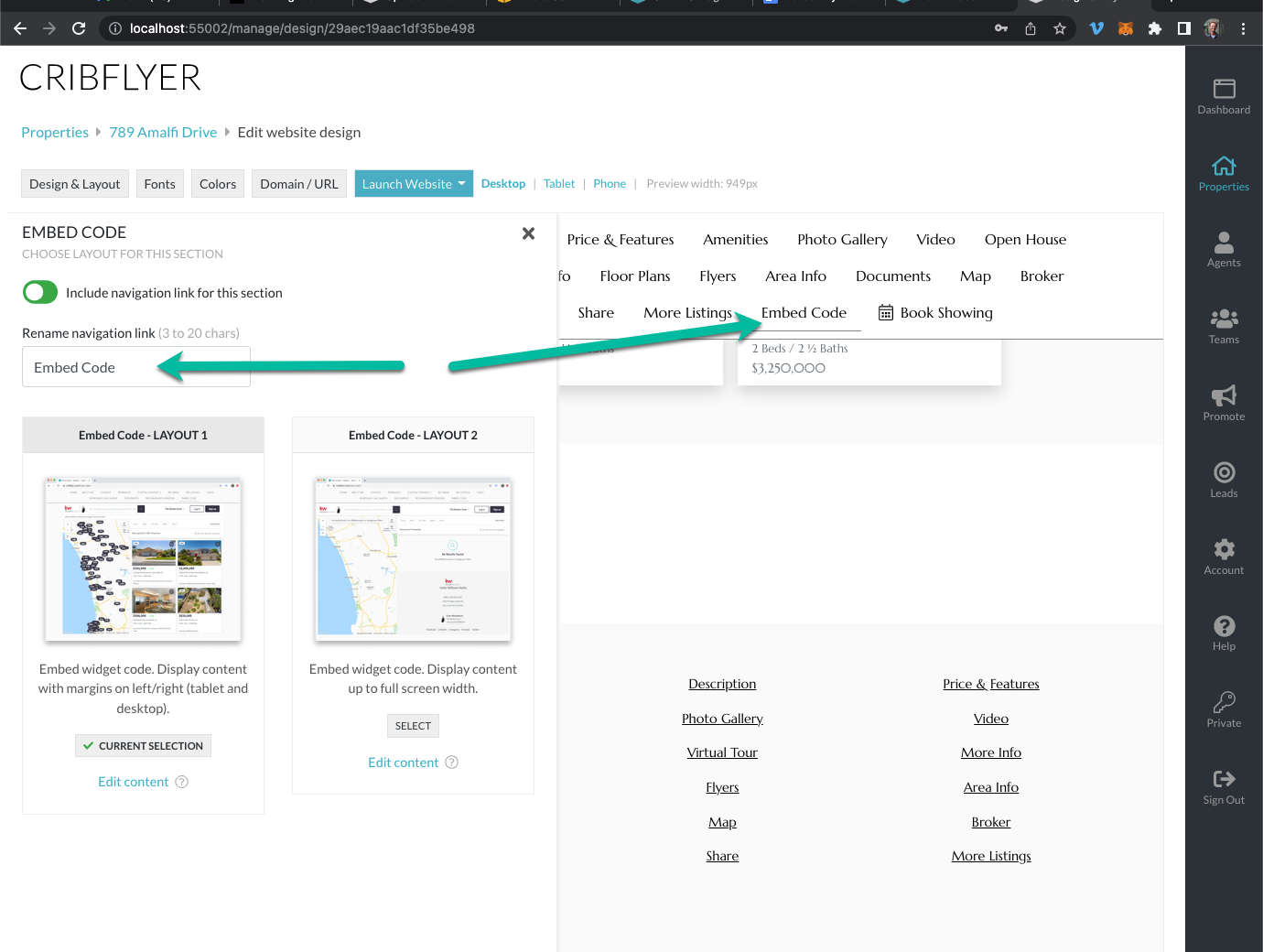1263x952 pixels.
Task: Open the Domain / URL tab
Action: coord(299,184)
